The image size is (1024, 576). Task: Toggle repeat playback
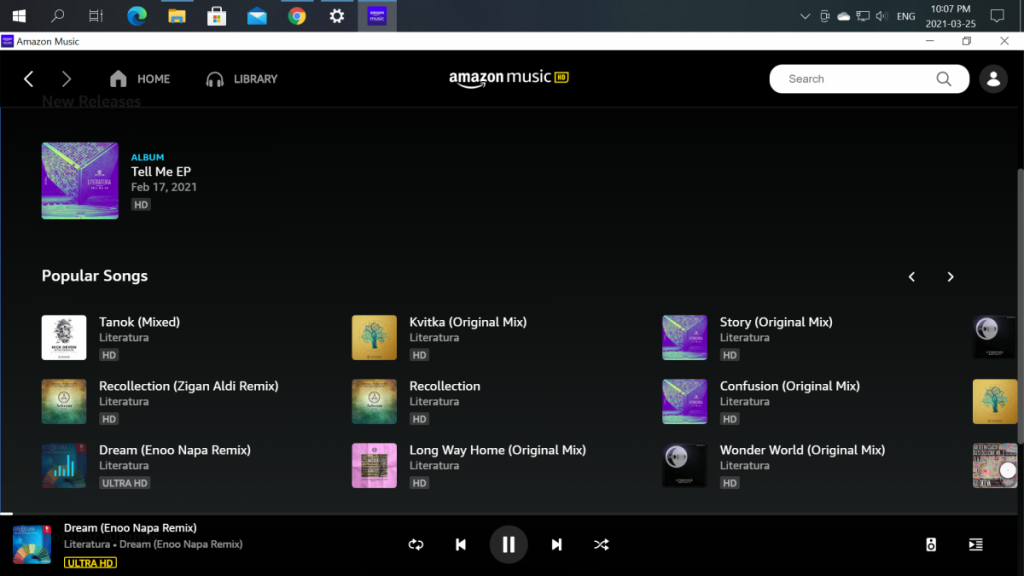point(416,545)
